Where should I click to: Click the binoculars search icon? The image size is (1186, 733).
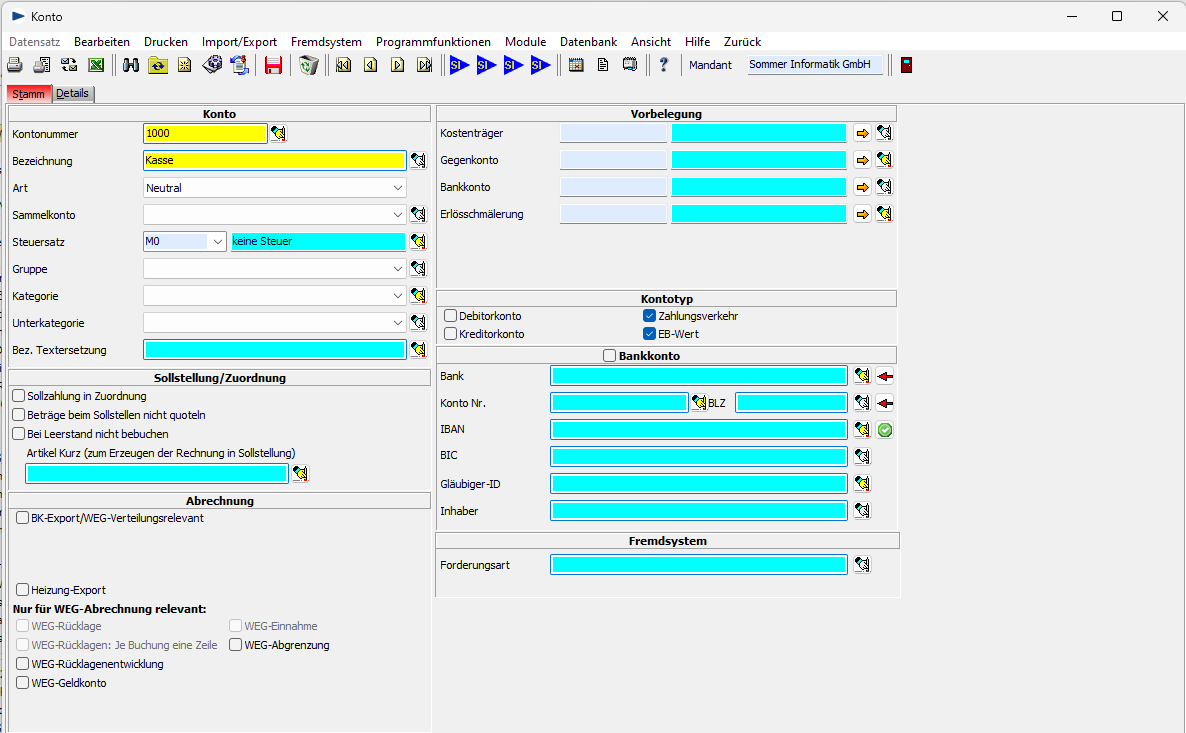[x=131, y=65]
